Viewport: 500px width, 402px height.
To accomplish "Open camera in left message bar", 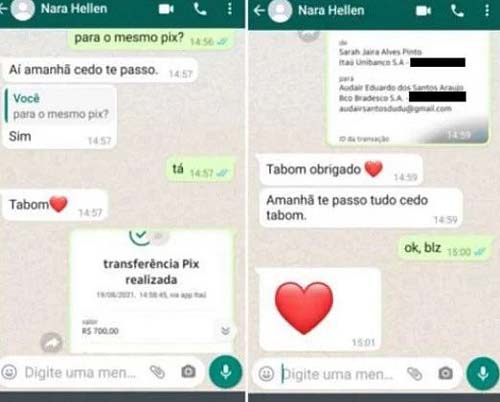I will point(188,371).
